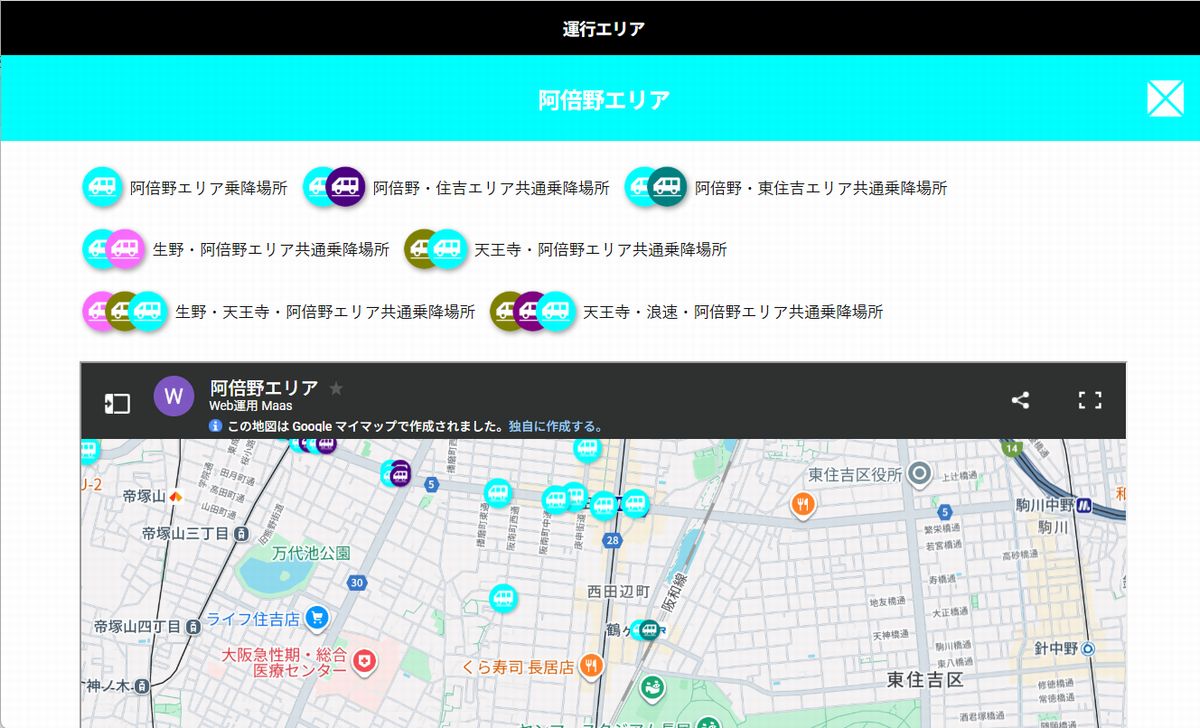Select the 針中野 station marker
Image resolution: width=1200 pixels, height=728 pixels.
(x=1088, y=649)
